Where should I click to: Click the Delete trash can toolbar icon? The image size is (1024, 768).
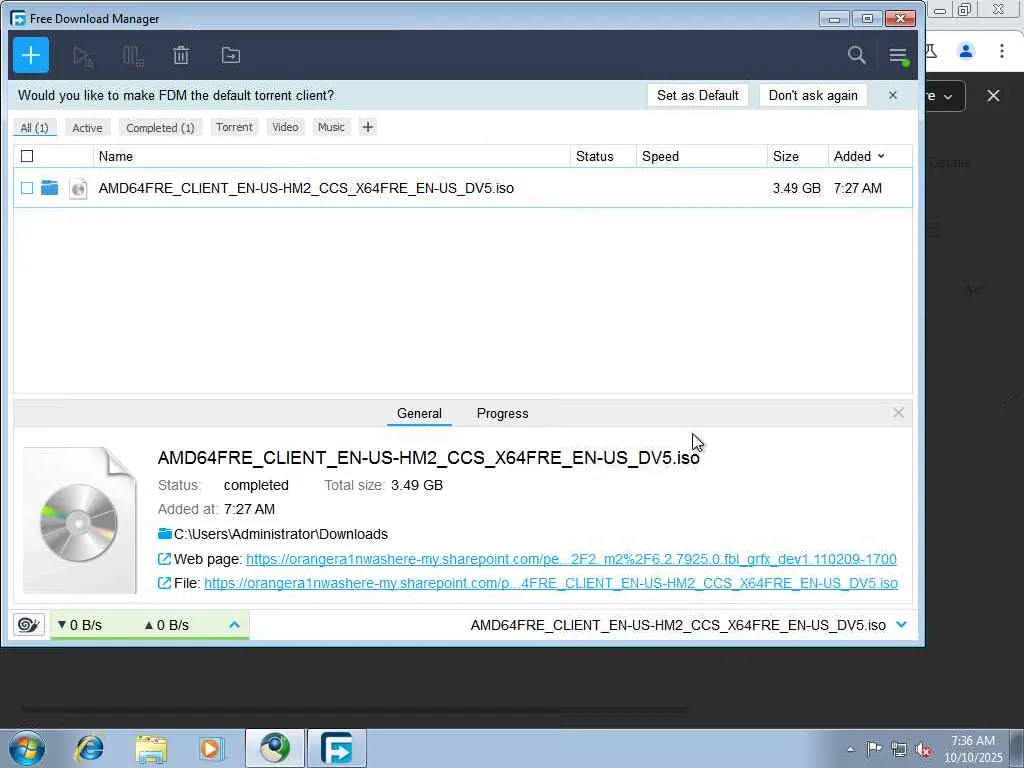coord(181,56)
